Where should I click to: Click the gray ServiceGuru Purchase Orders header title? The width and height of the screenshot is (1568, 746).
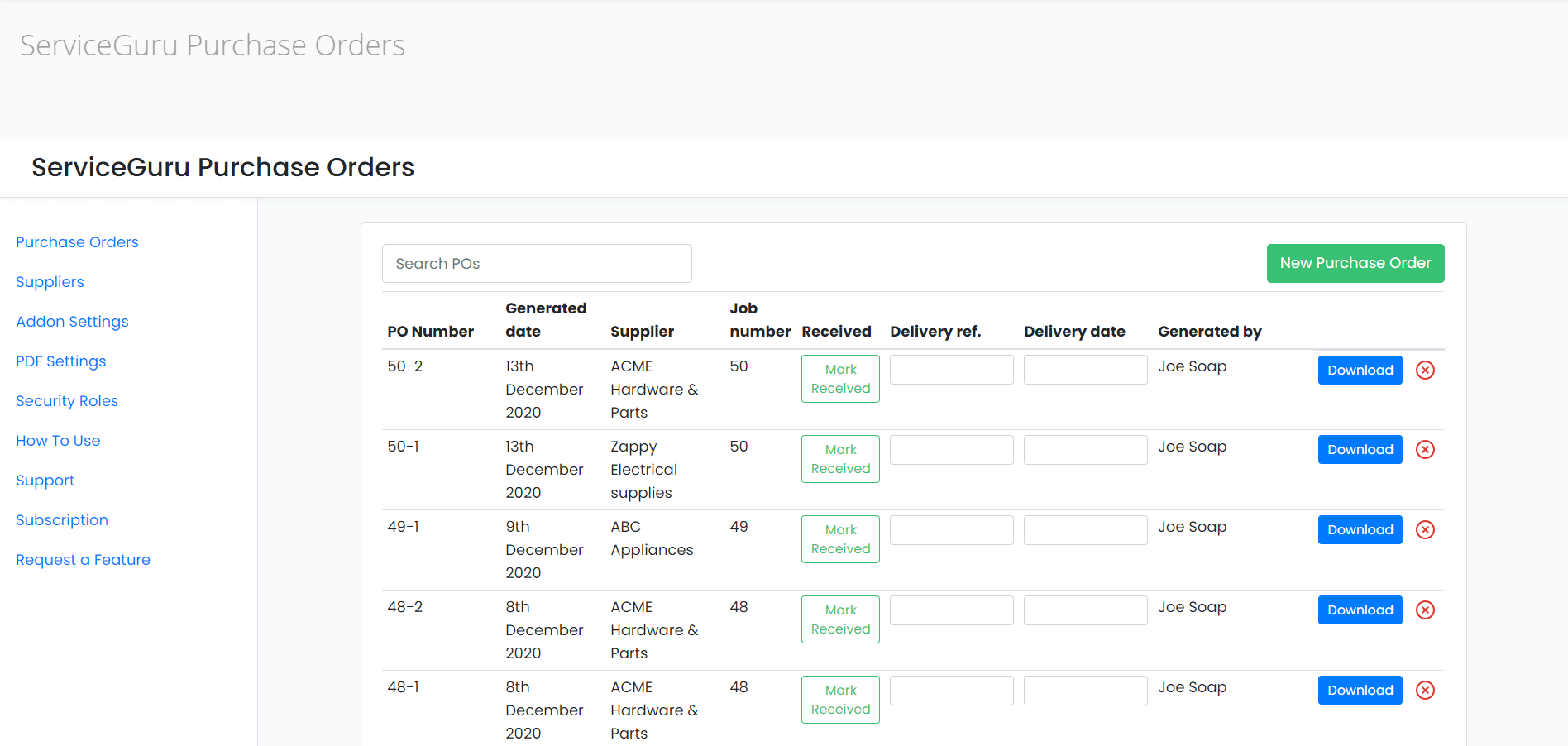213,45
